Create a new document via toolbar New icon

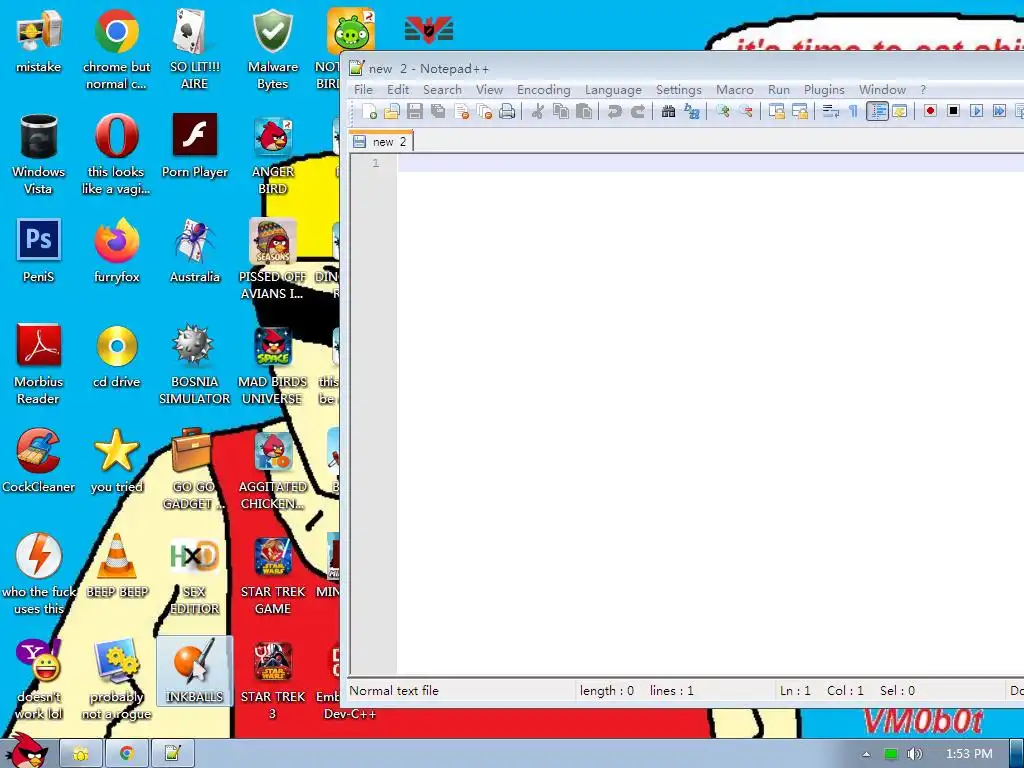(x=369, y=112)
